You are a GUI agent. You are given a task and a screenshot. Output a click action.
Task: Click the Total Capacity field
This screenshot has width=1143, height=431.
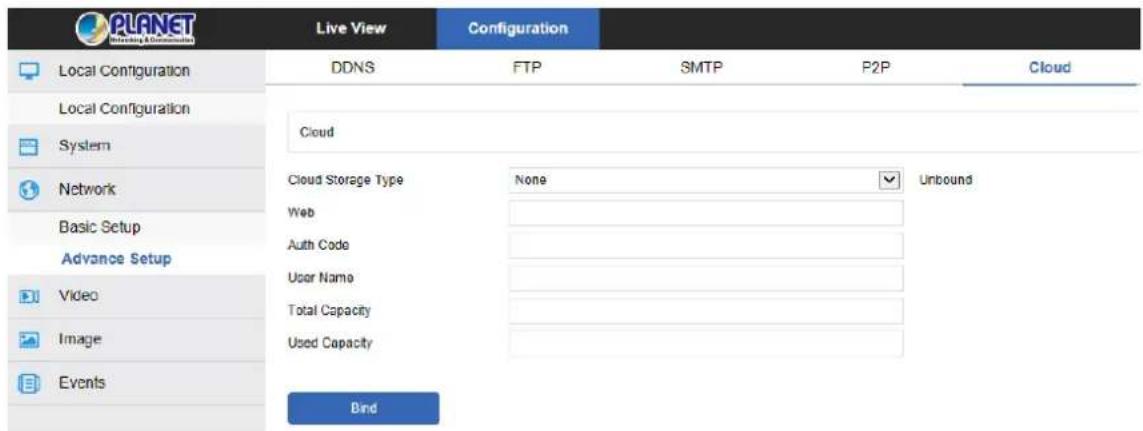coord(706,311)
